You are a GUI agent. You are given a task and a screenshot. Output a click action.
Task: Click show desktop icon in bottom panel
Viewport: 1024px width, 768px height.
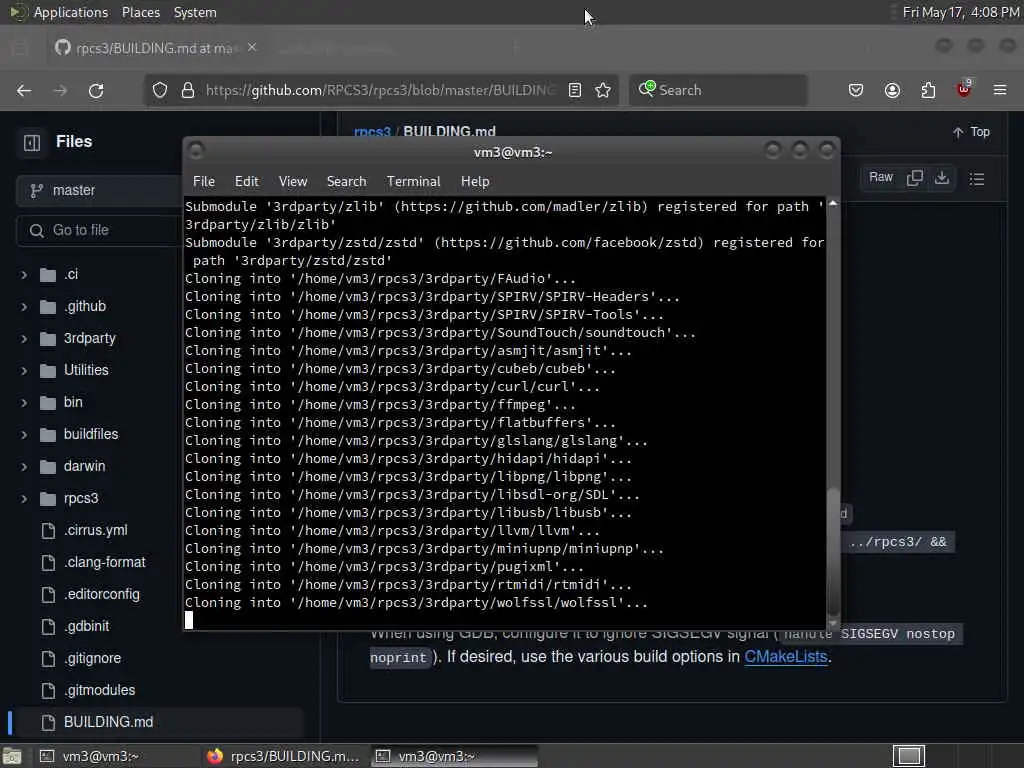pyautogui.click(x=12, y=756)
